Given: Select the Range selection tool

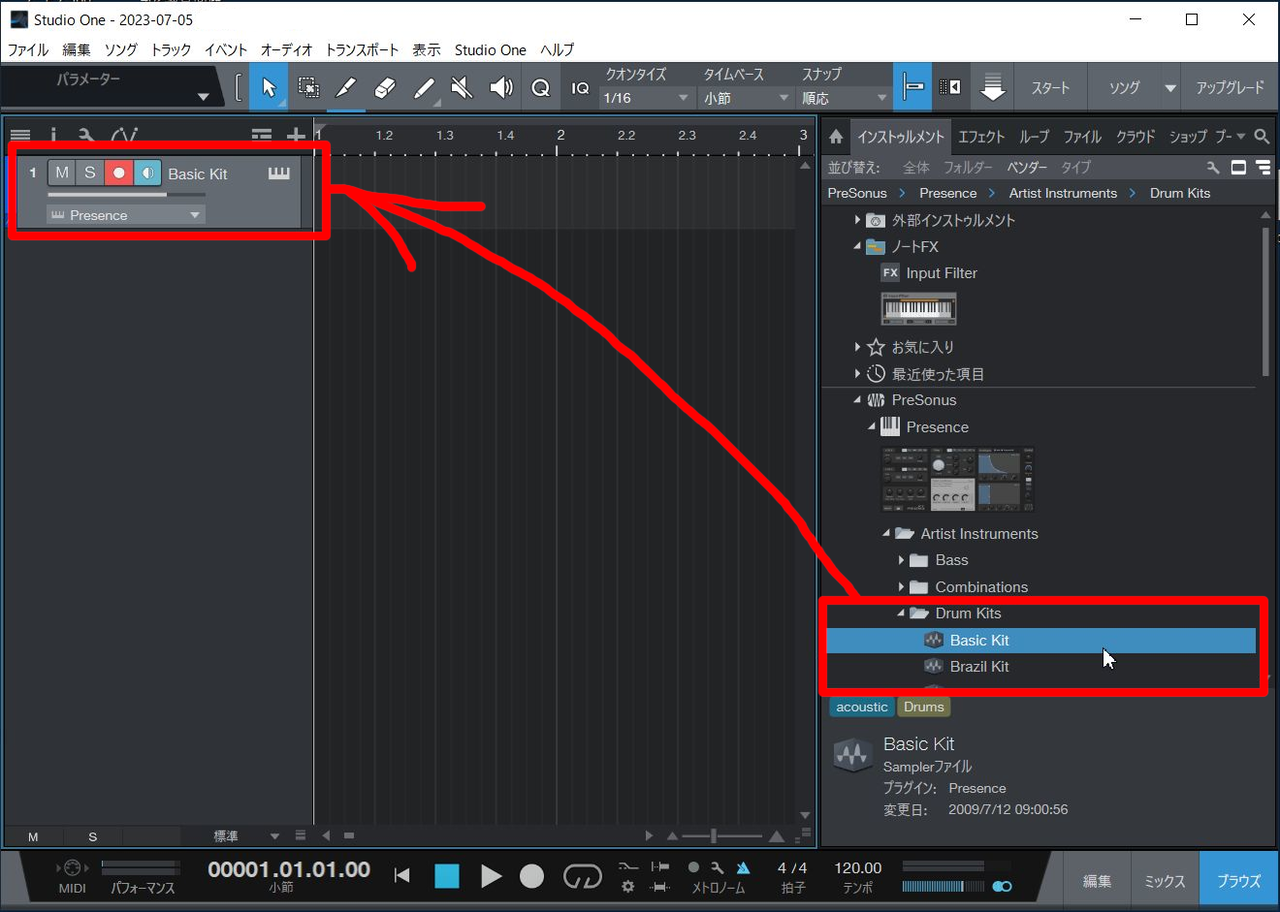Looking at the screenshot, I should 309,88.
